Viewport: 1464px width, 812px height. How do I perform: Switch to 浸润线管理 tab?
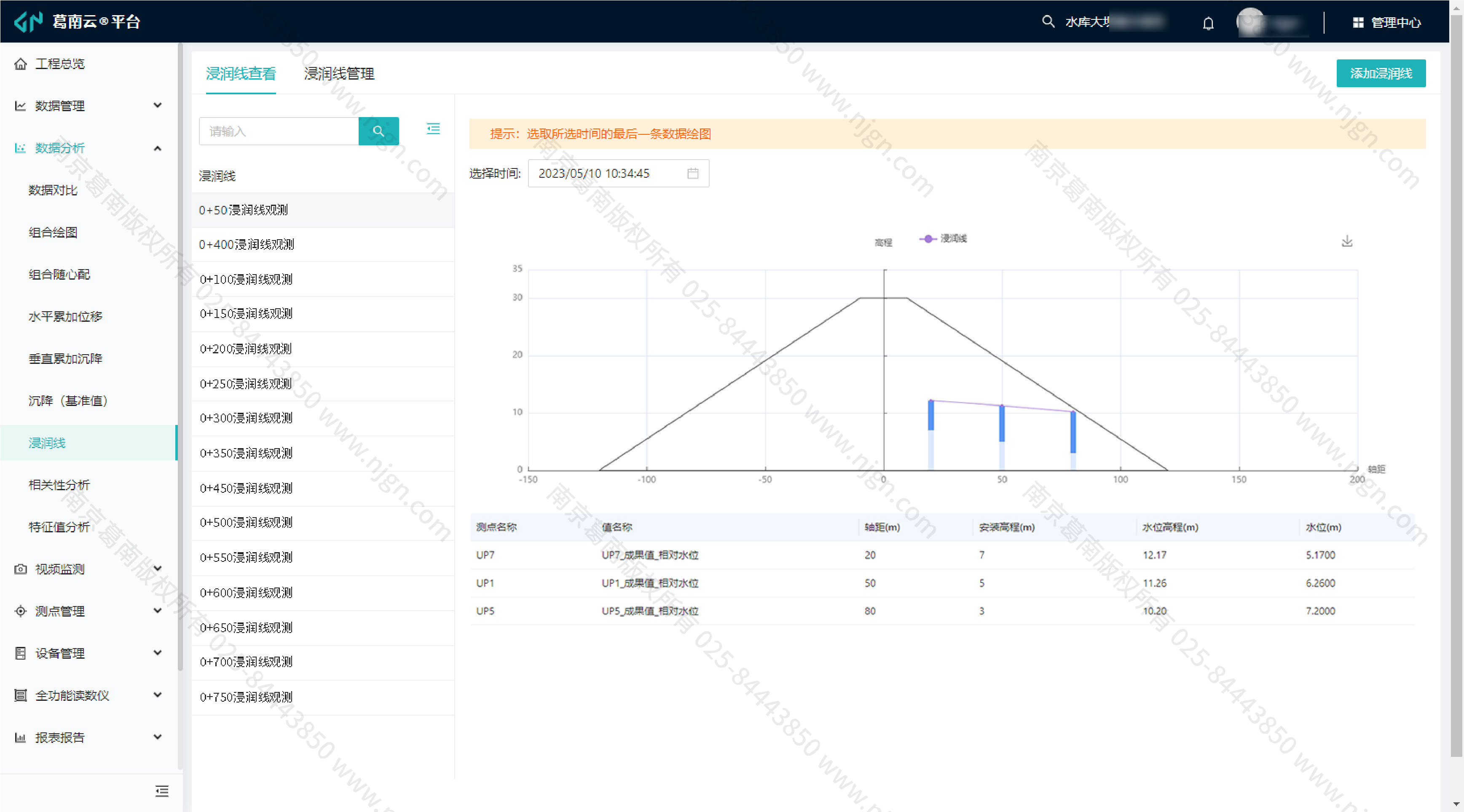(339, 73)
